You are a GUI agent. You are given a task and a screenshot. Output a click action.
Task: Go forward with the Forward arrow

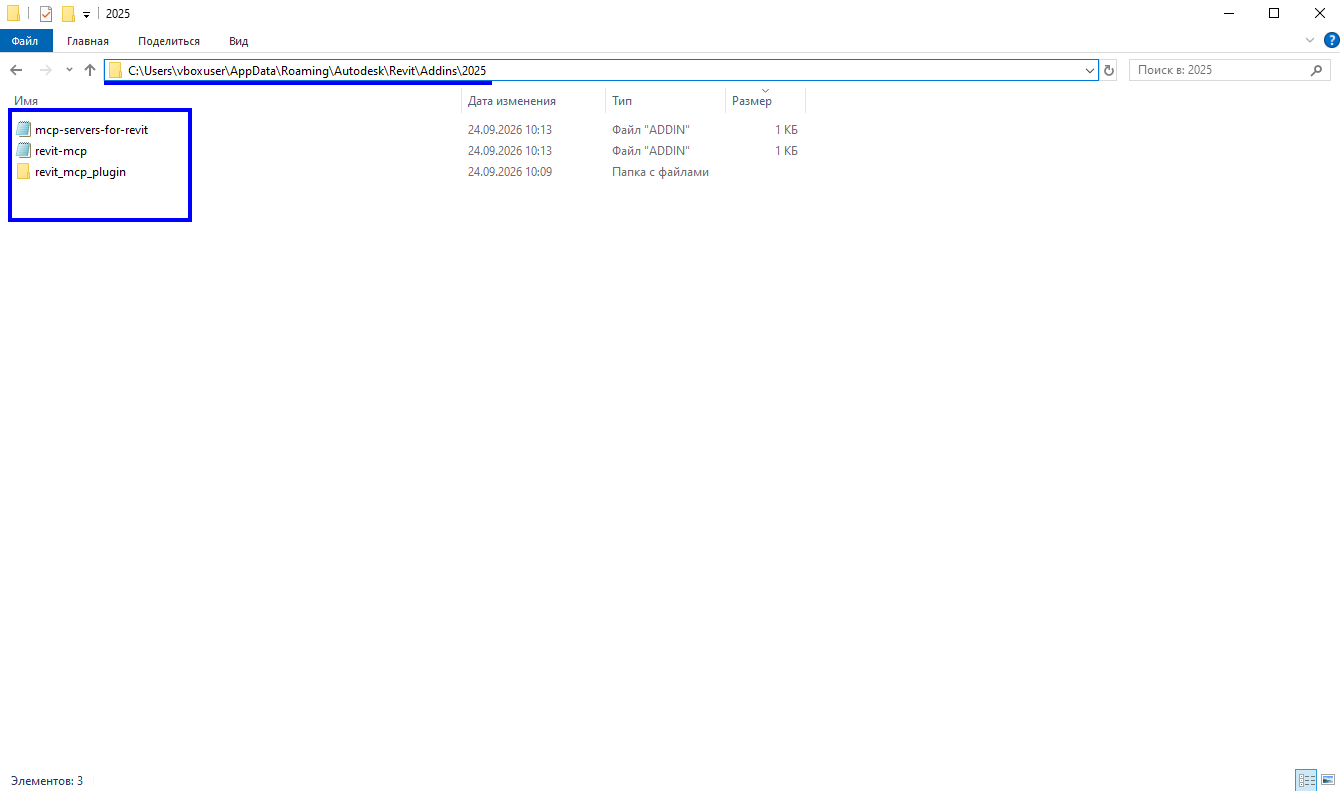click(x=45, y=70)
